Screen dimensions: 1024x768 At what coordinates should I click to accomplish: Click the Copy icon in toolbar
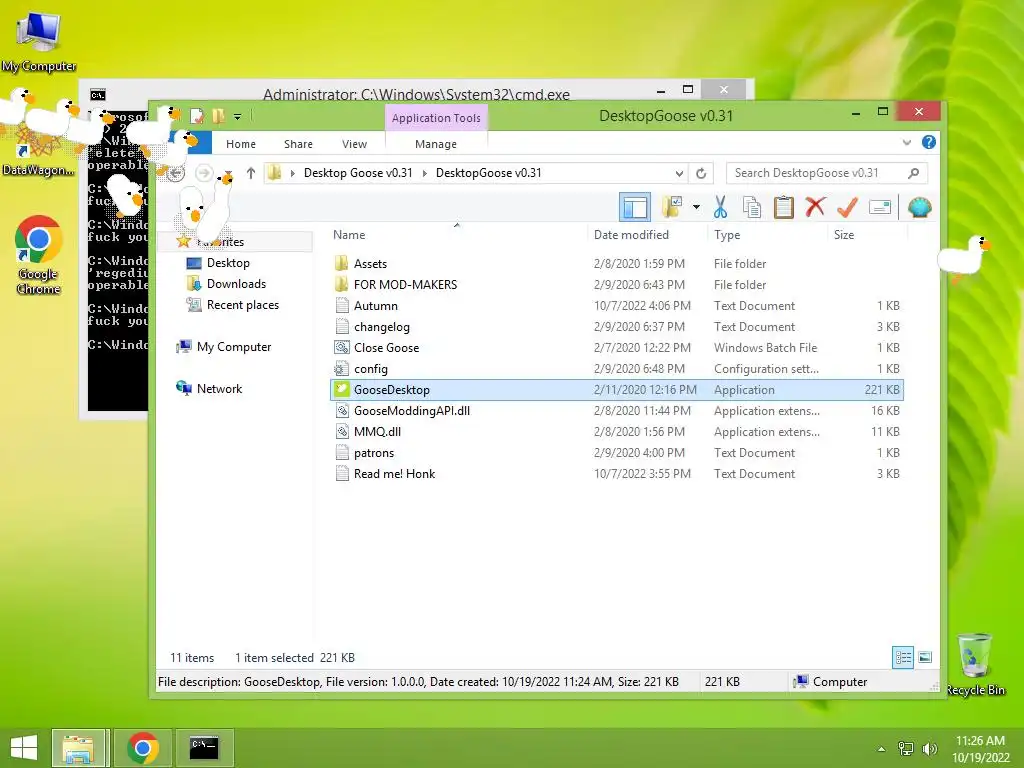pos(752,208)
